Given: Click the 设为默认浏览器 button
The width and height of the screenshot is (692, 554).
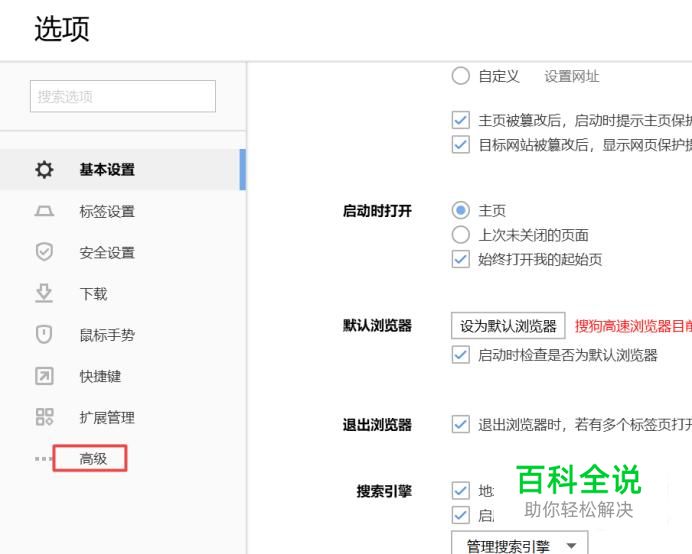Looking at the screenshot, I should (x=508, y=326).
